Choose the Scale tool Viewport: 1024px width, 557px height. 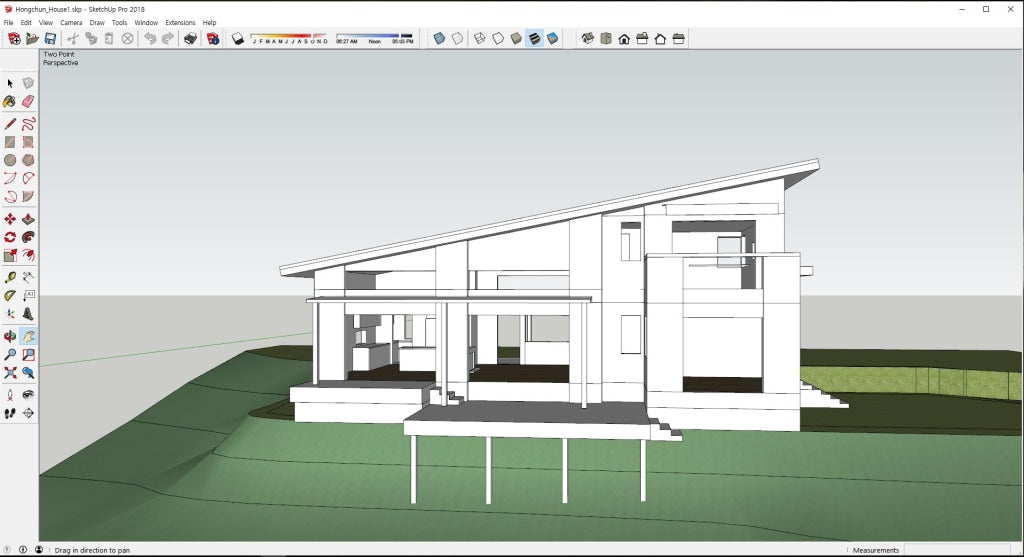click(10, 255)
